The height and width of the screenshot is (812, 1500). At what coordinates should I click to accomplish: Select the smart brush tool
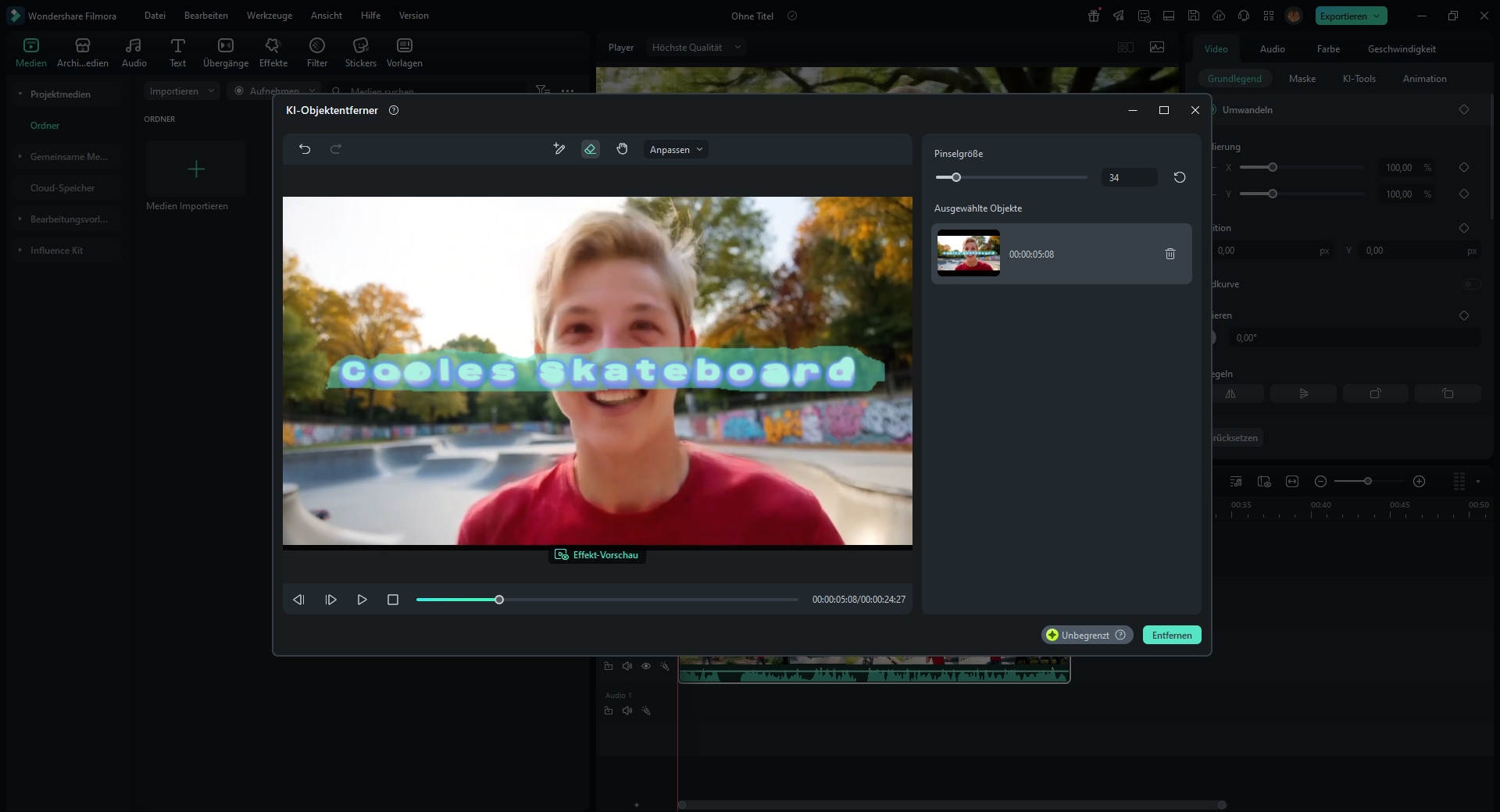pyautogui.click(x=559, y=149)
